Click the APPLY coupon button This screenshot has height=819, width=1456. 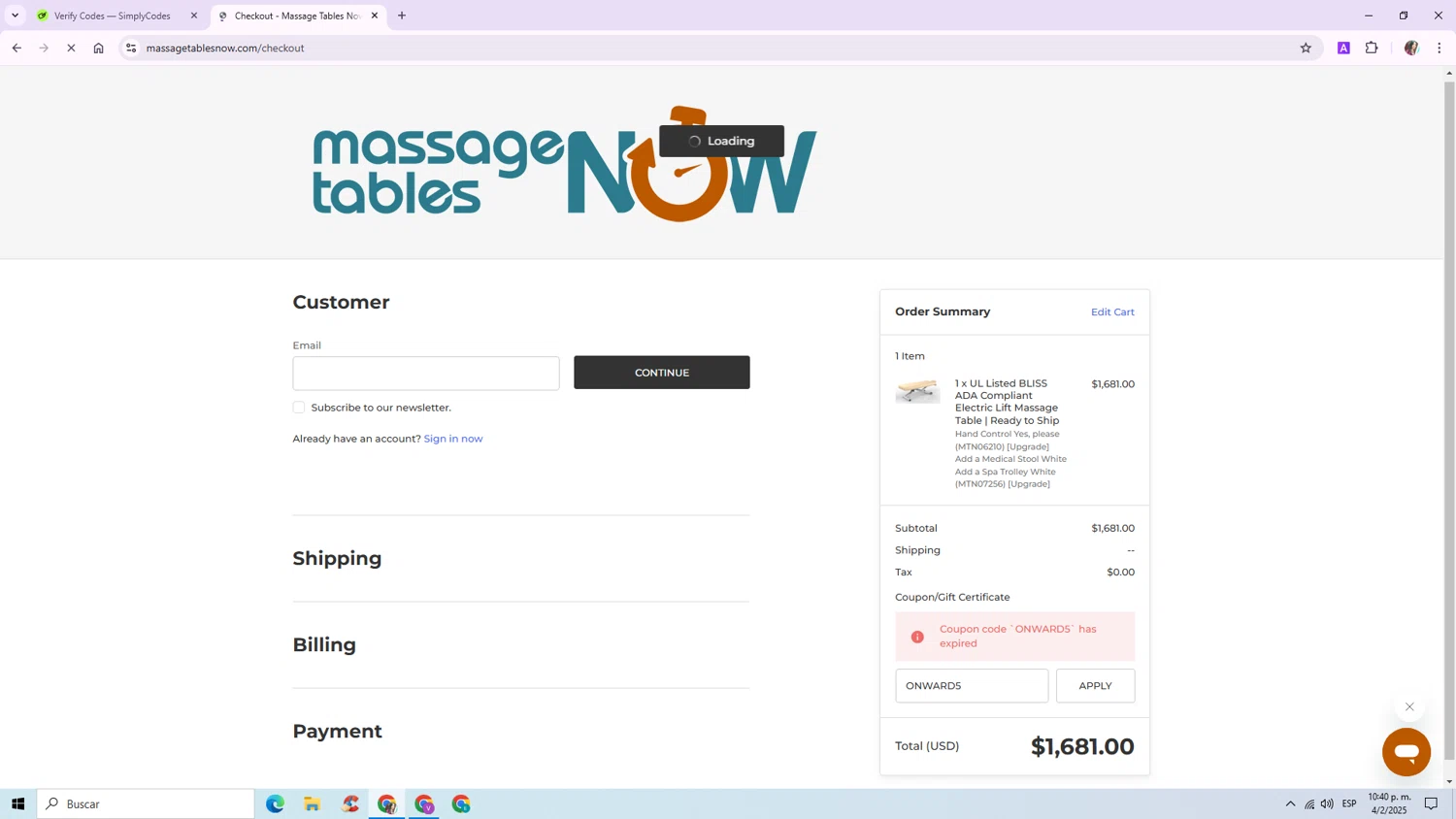click(1095, 686)
